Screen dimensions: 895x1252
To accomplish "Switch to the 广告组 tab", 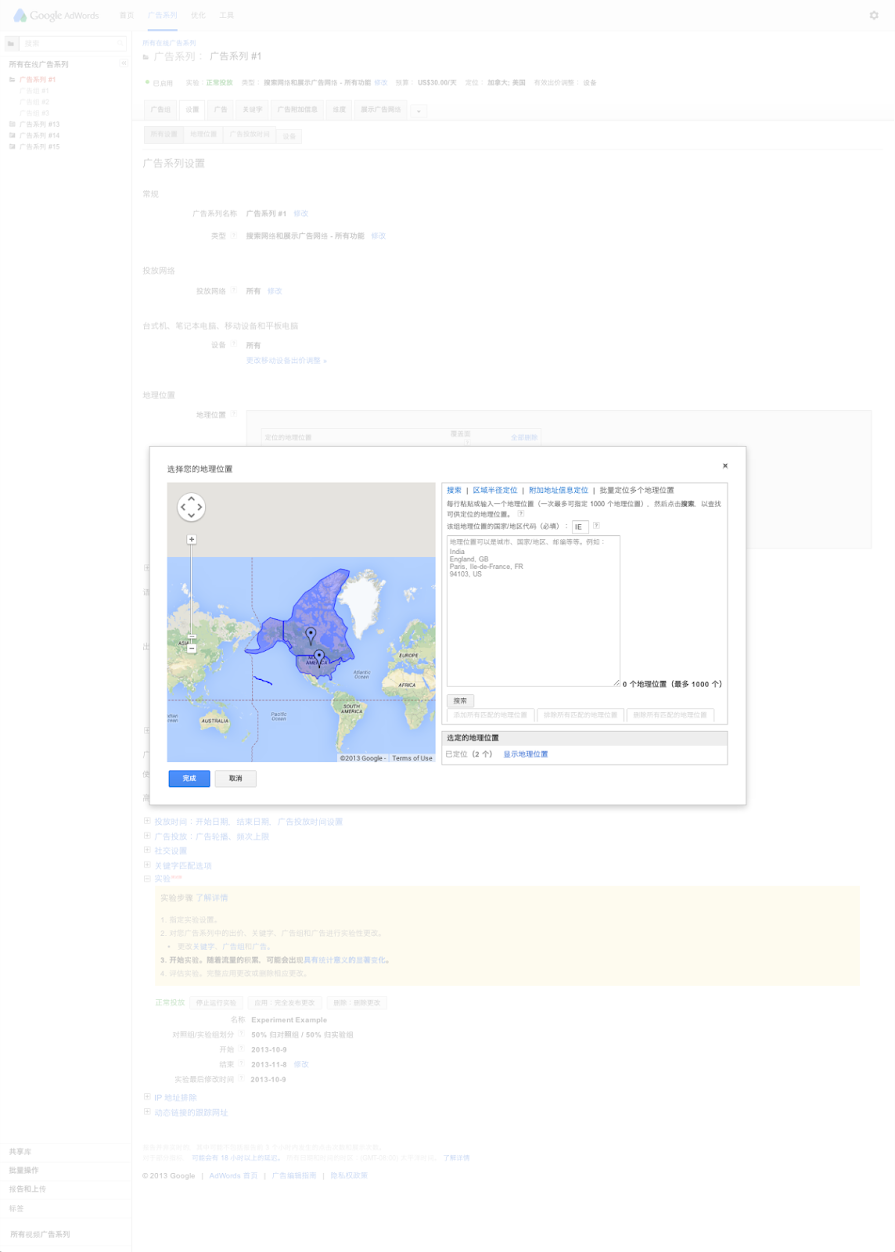I will coord(160,110).
